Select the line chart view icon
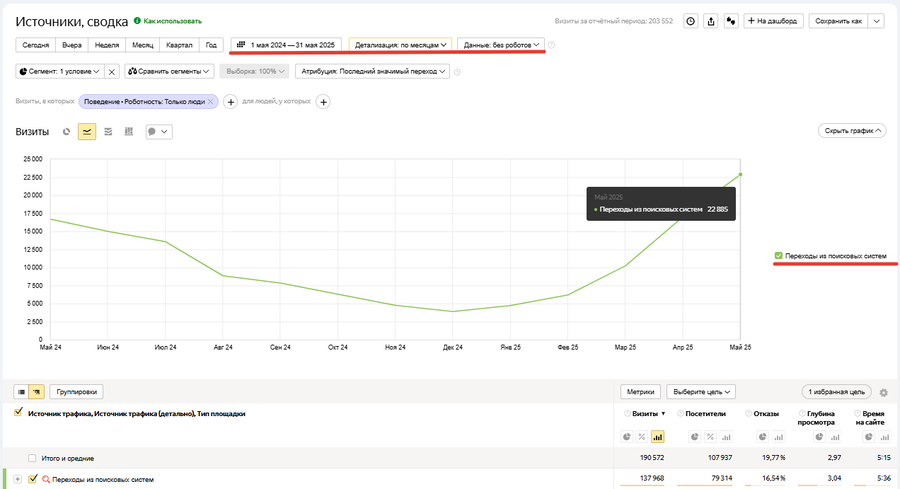 87,131
